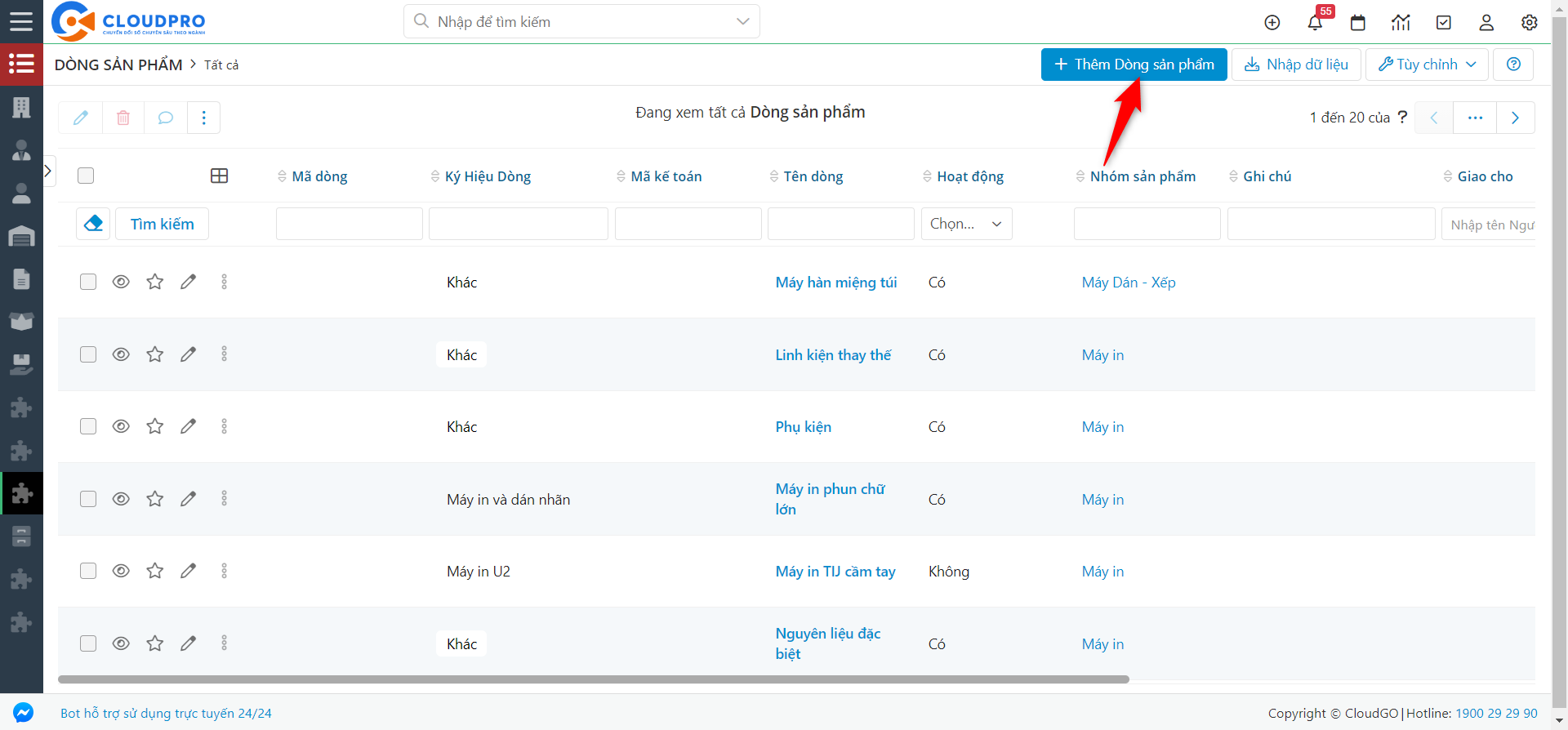Expand the collapsed side panel arrow
This screenshot has height=730, width=1568.
48,171
